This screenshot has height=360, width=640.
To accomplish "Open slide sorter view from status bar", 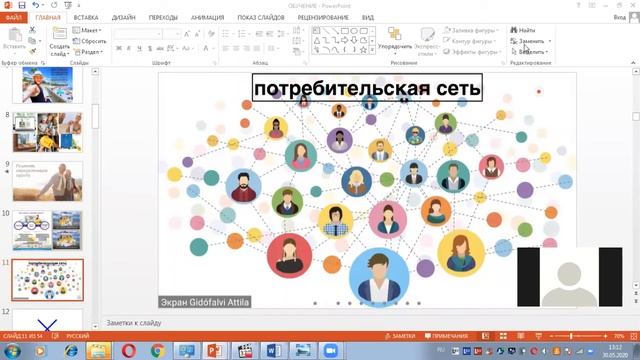I will pyautogui.click(x=503, y=336).
